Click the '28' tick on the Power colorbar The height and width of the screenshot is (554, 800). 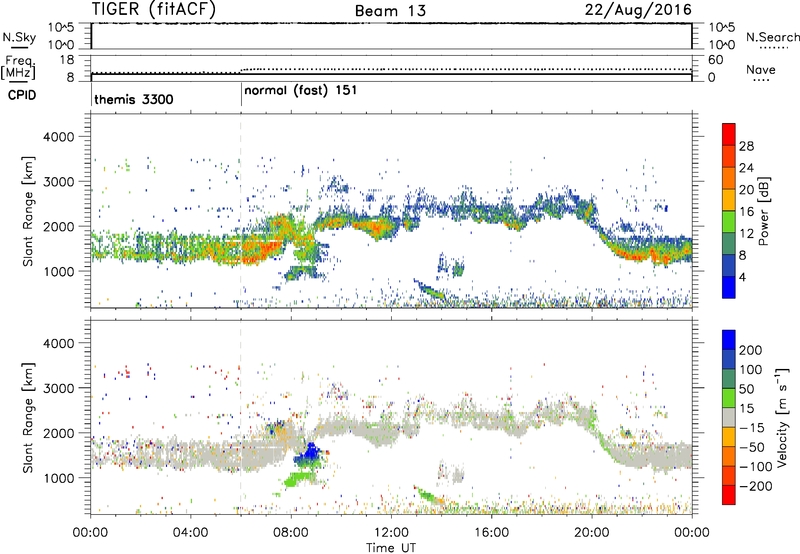(746, 146)
